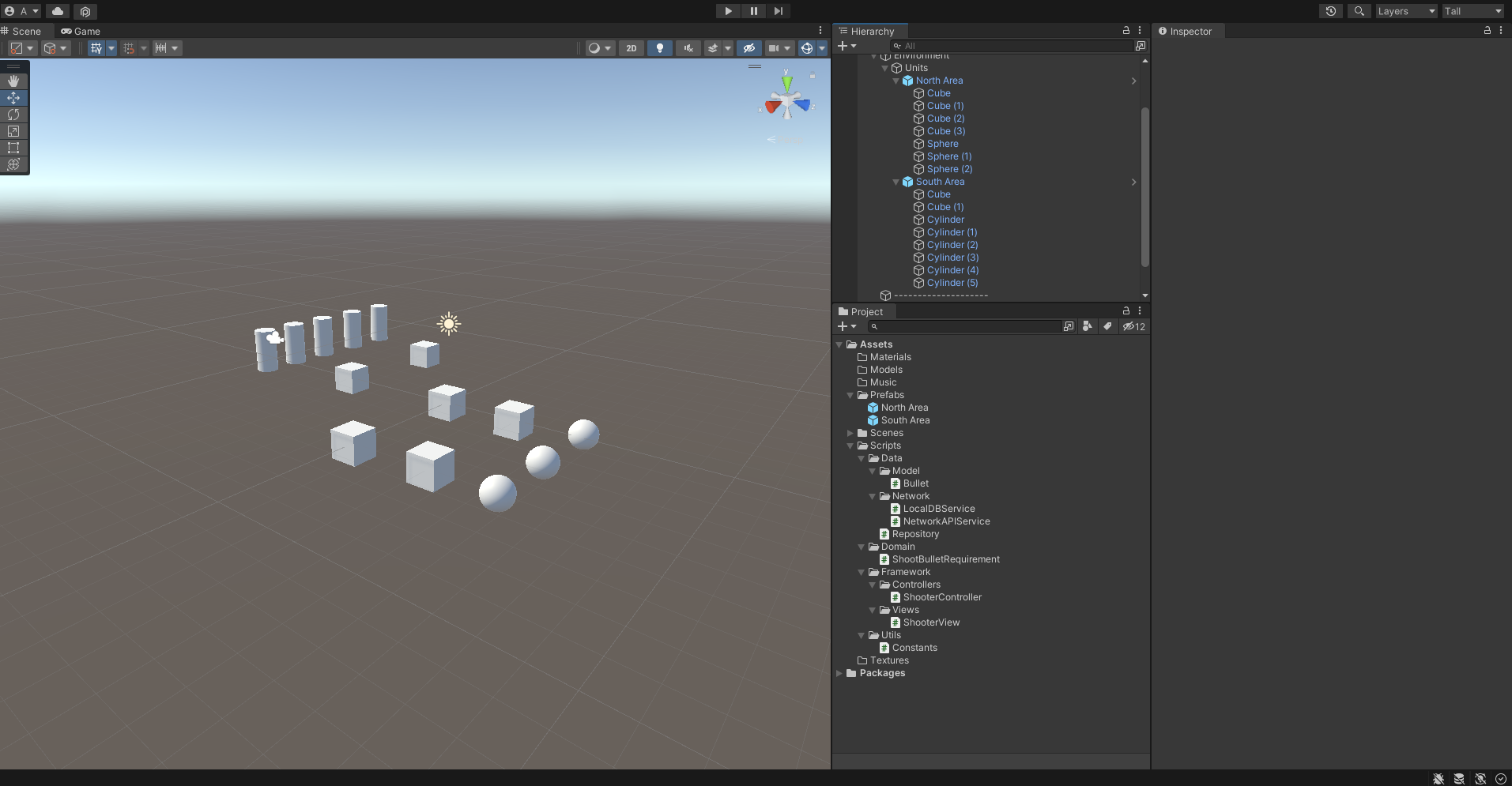1512x786 pixels.
Task: Toggle scene audio mute button
Action: pos(688,48)
